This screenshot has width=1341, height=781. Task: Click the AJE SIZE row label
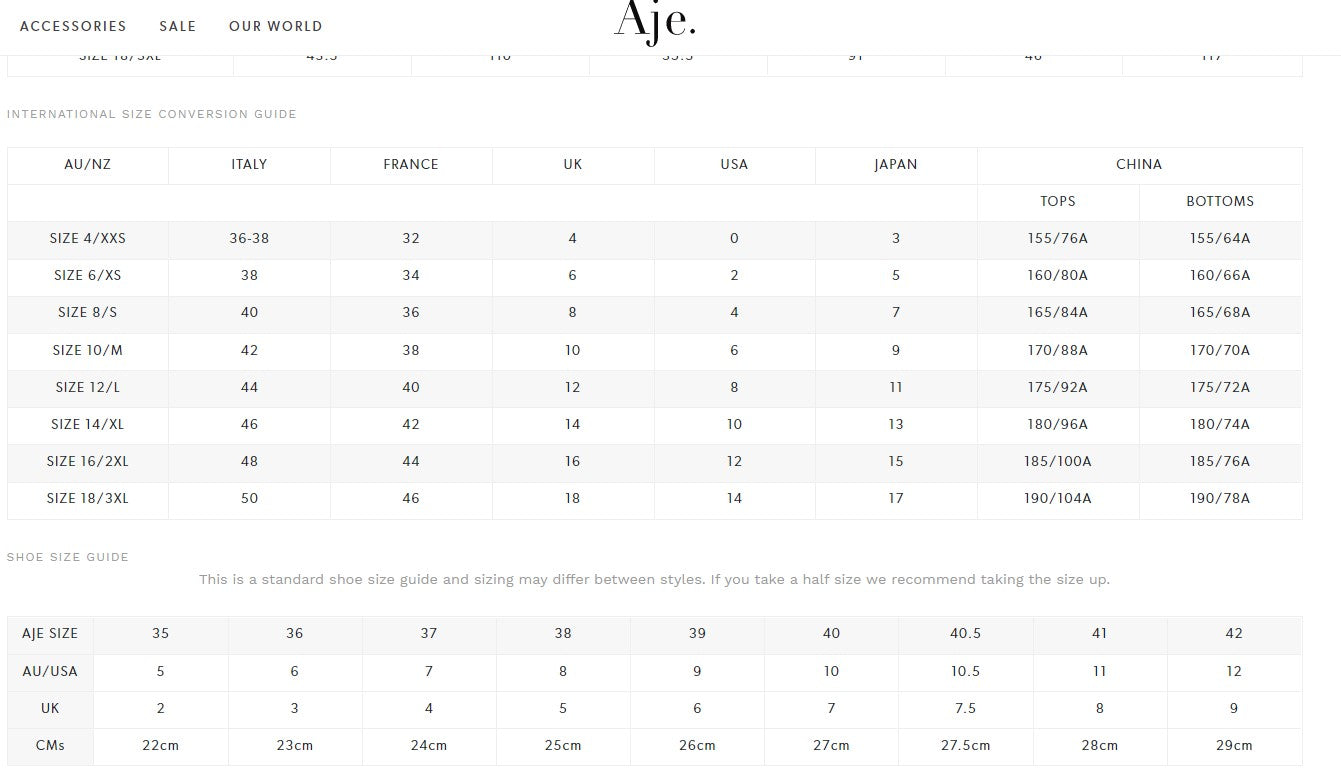(x=50, y=634)
